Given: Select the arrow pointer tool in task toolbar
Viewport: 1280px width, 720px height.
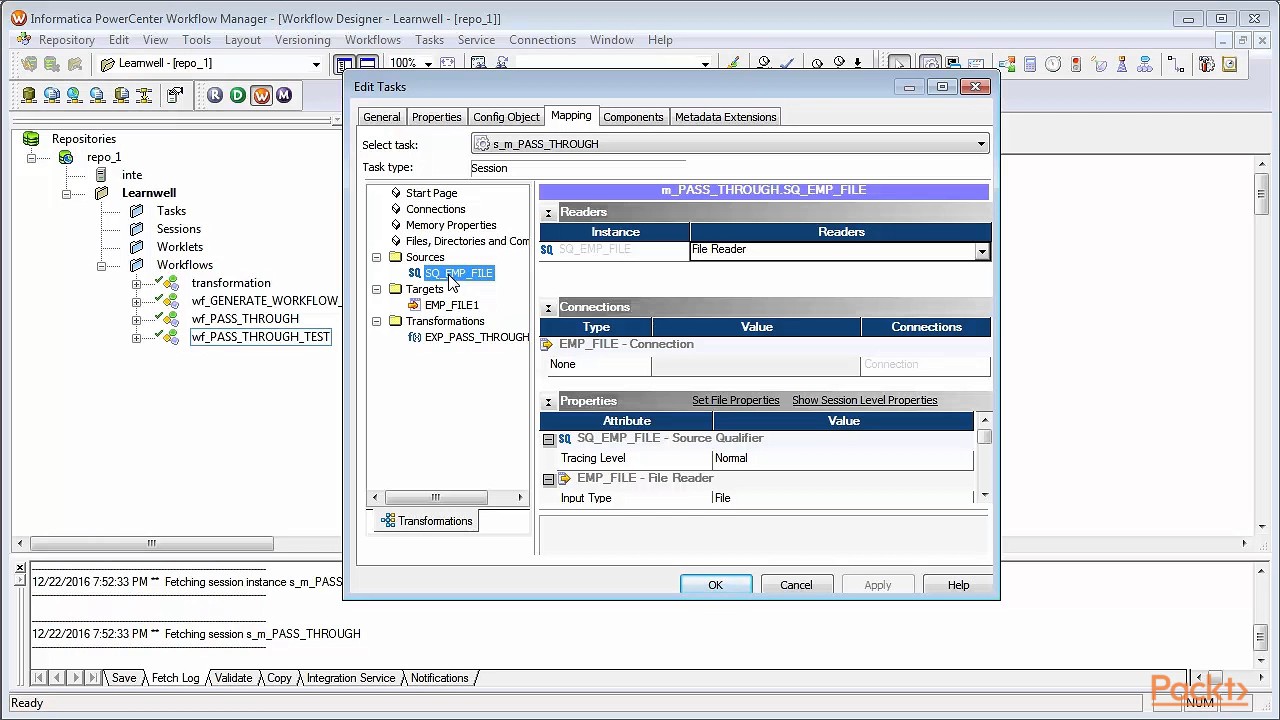Looking at the screenshot, I should pos(899,64).
